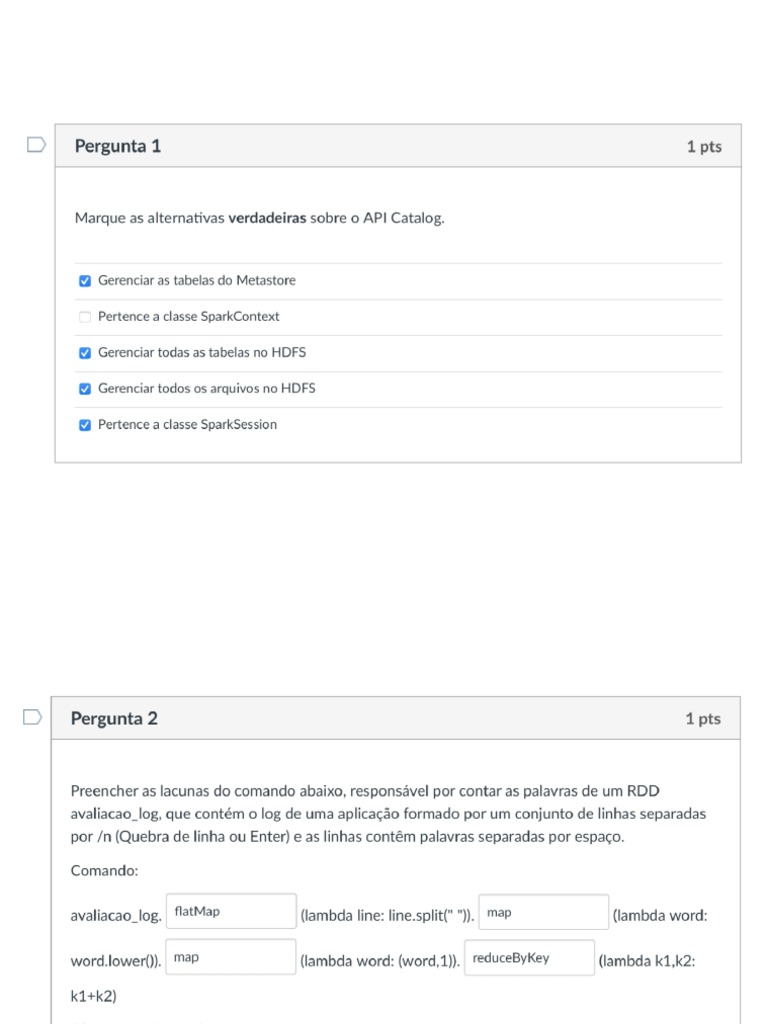This screenshot has height=1024, width=768.
Task: Check the 'Pertence a classe SparkContext' checkbox
Action: click(85, 317)
